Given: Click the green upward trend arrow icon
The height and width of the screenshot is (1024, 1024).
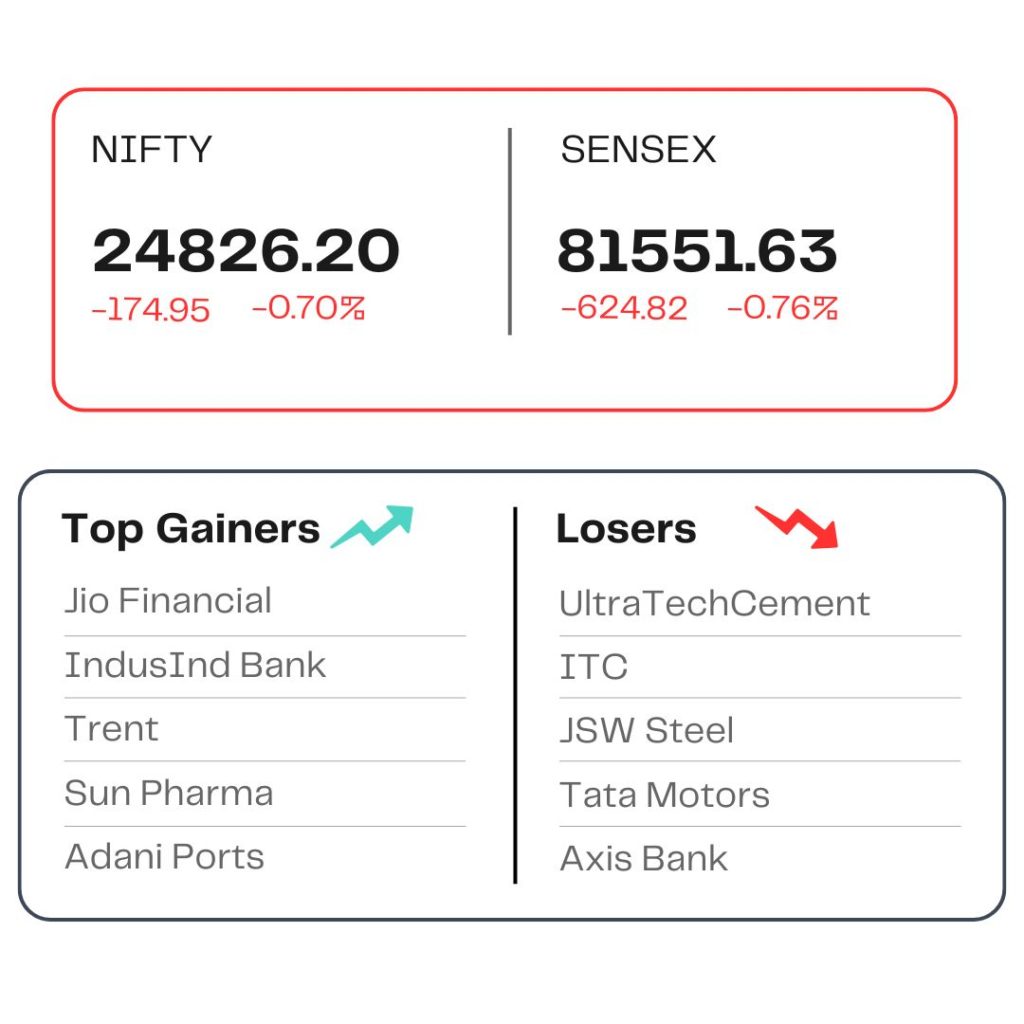Looking at the screenshot, I should pyautogui.click(x=372, y=526).
